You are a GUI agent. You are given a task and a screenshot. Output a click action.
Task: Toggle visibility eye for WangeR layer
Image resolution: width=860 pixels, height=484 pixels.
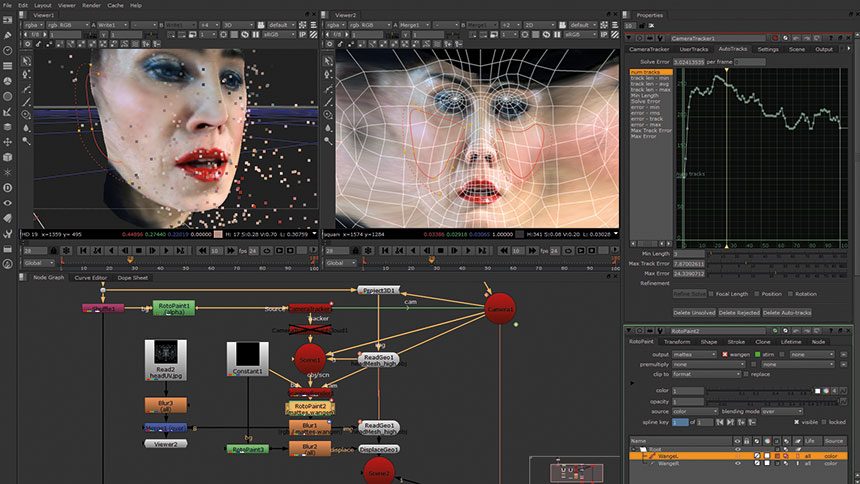tap(737, 465)
